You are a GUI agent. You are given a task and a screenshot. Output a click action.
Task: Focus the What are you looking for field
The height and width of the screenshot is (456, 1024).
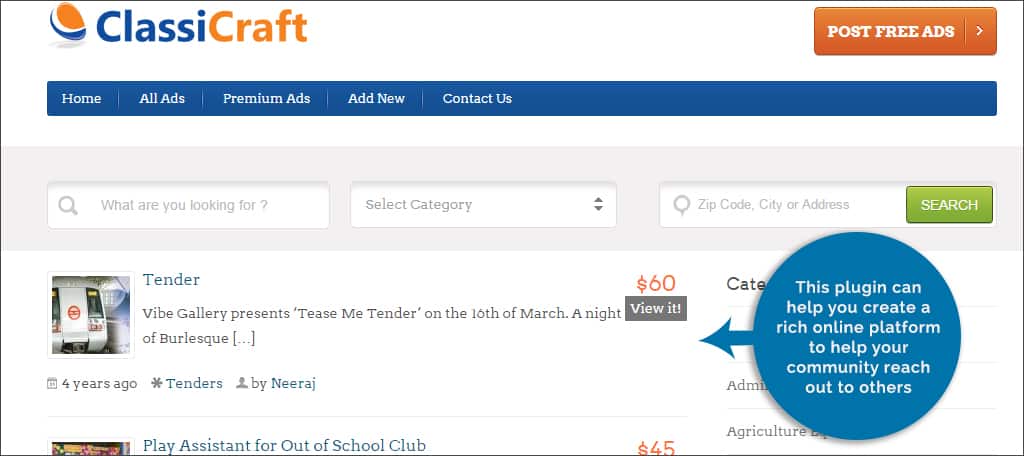pyautogui.click(x=188, y=205)
